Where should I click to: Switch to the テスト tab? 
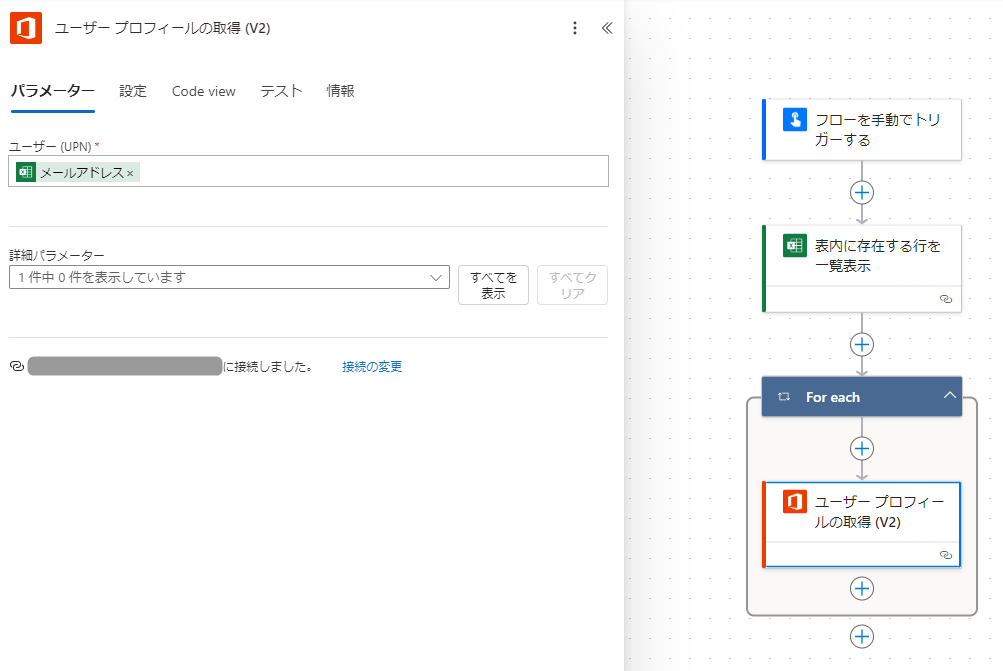[281, 91]
